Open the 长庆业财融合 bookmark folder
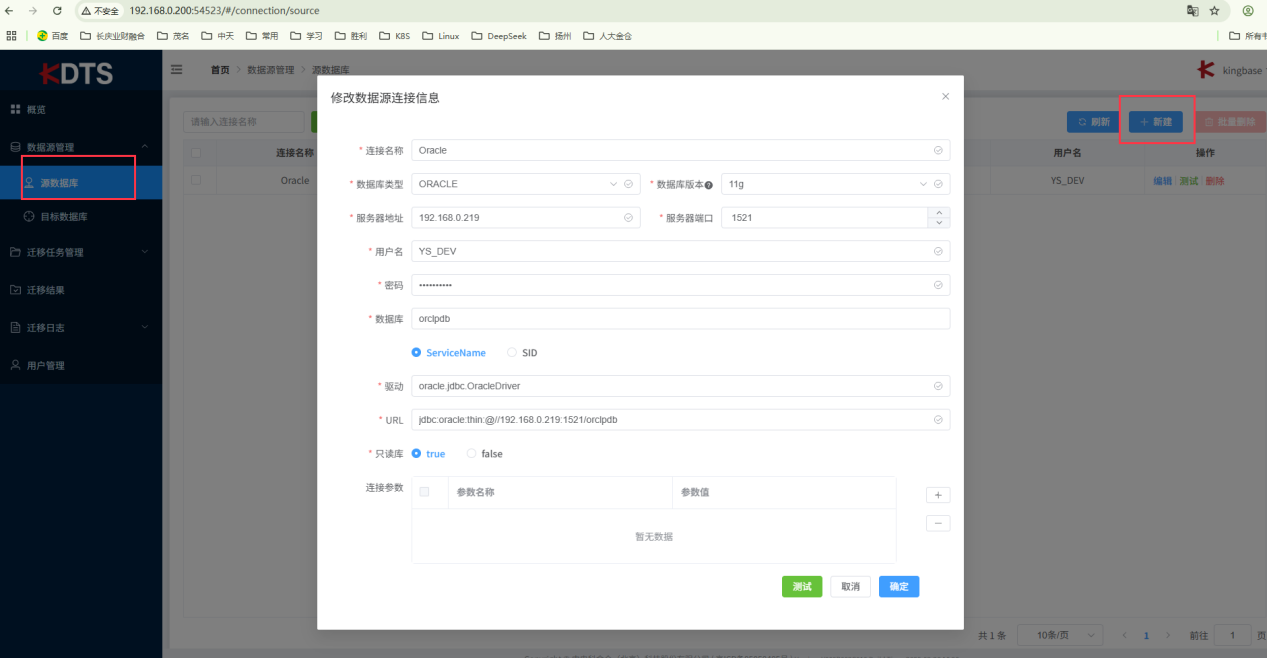Image resolution: width=1267 pixels, height=658 pixels. (112, 35)
